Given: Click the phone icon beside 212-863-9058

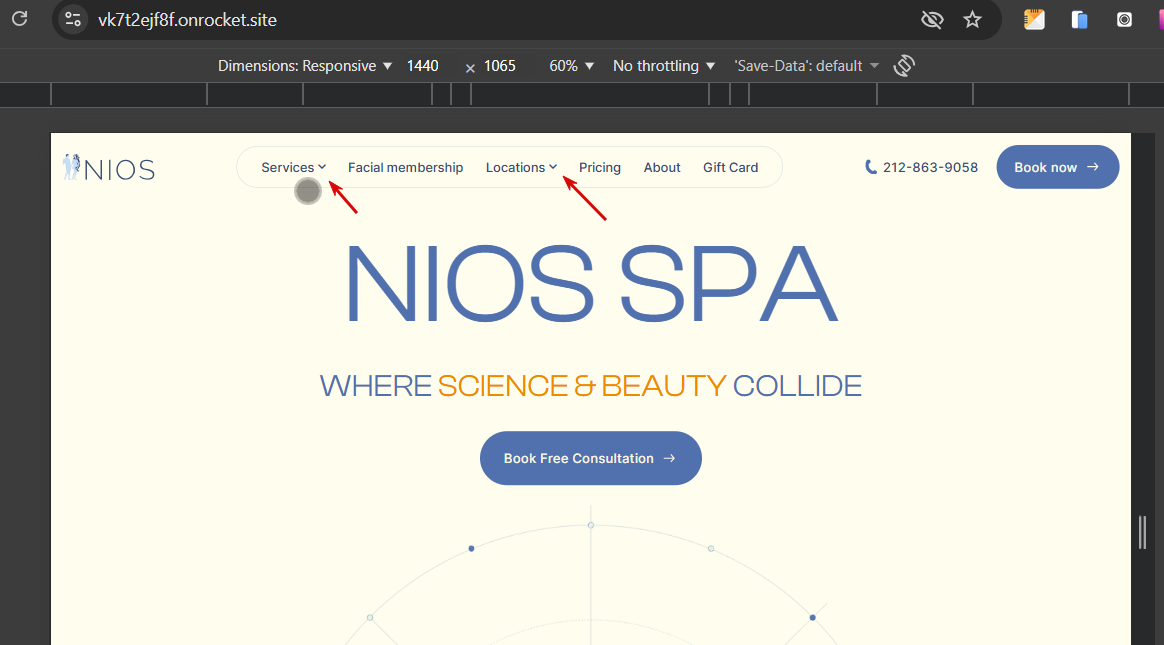Looking at the screenshot, I should (871, 167).
